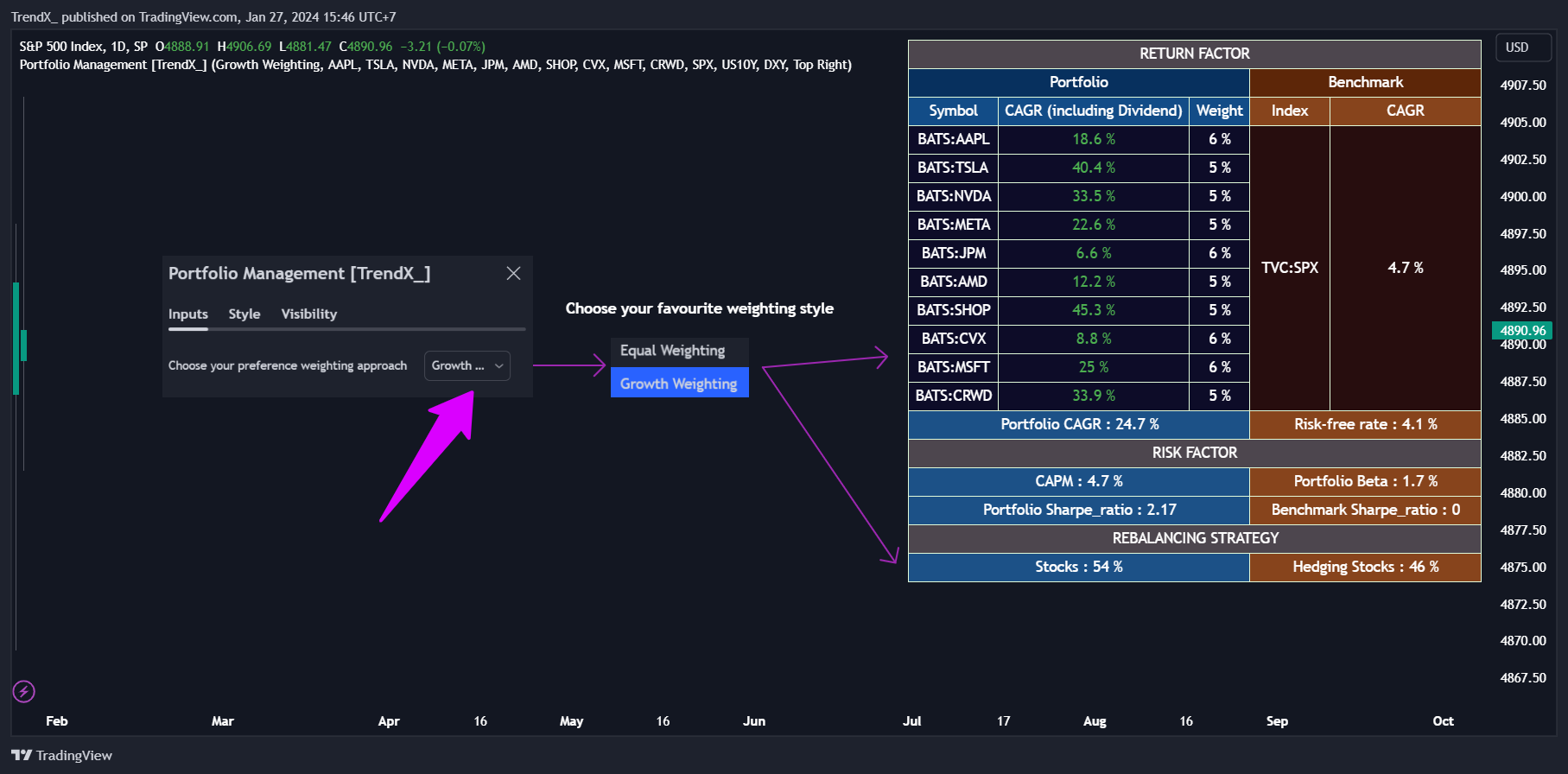Screen dimensions: 1568x774
Task: Click the BATS:AAPL symbol cell
Action: (x=954, y=139)
